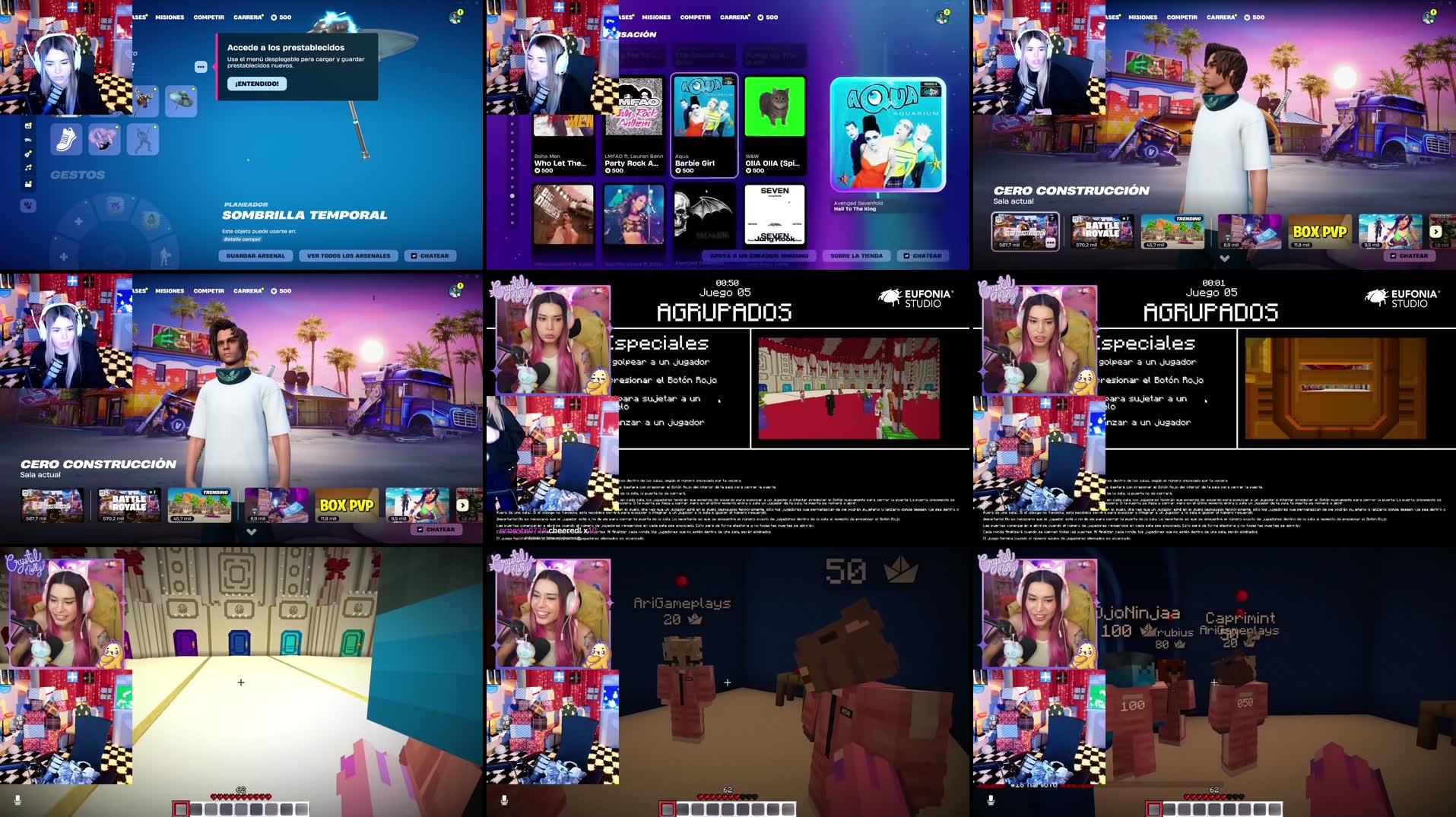Click the GUARDAR ARSENAL button

pyautogui.click(x=257, y=255)
